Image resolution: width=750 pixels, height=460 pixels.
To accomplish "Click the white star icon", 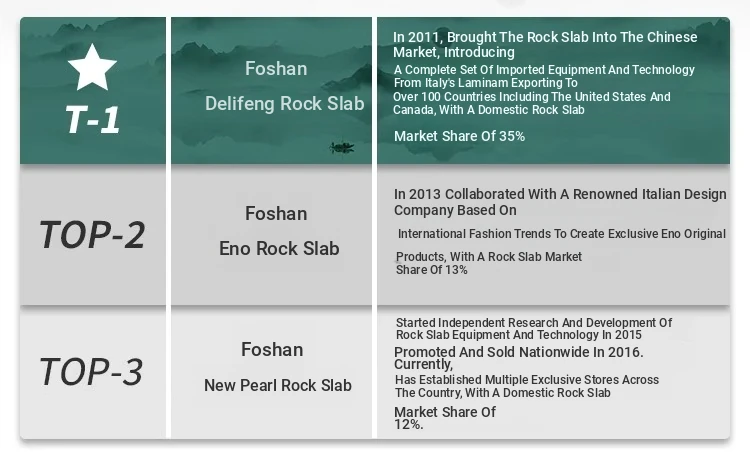I will pyautogui.click(x=92, y=67).
